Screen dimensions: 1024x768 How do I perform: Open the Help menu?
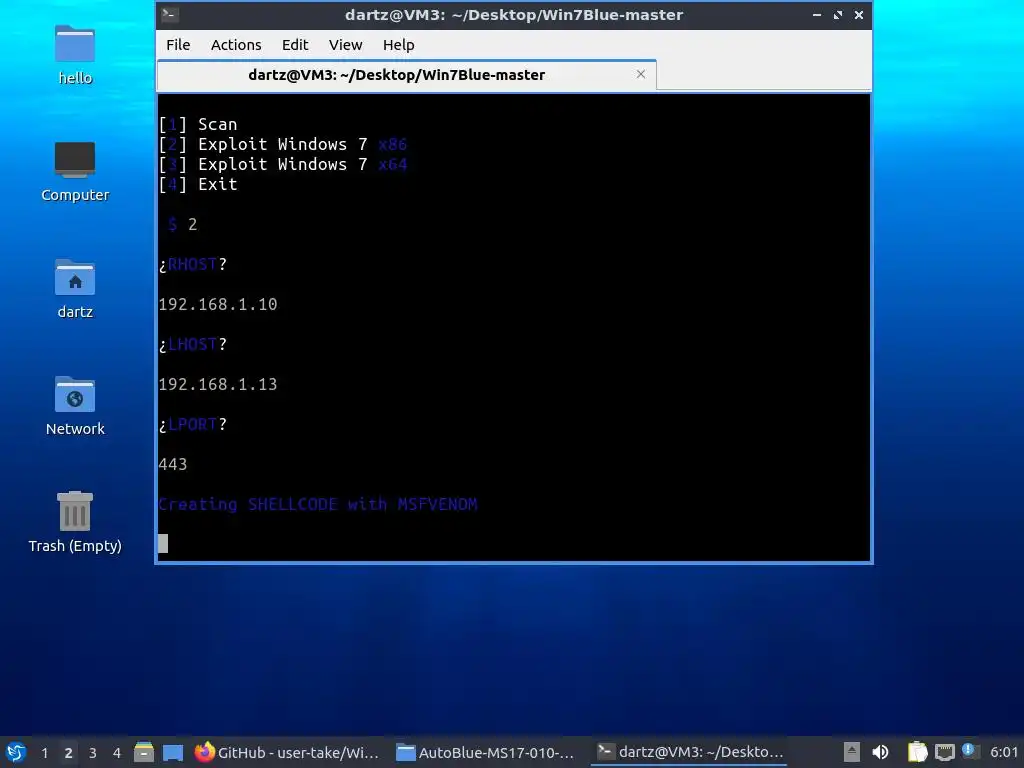tap(398, 44)
